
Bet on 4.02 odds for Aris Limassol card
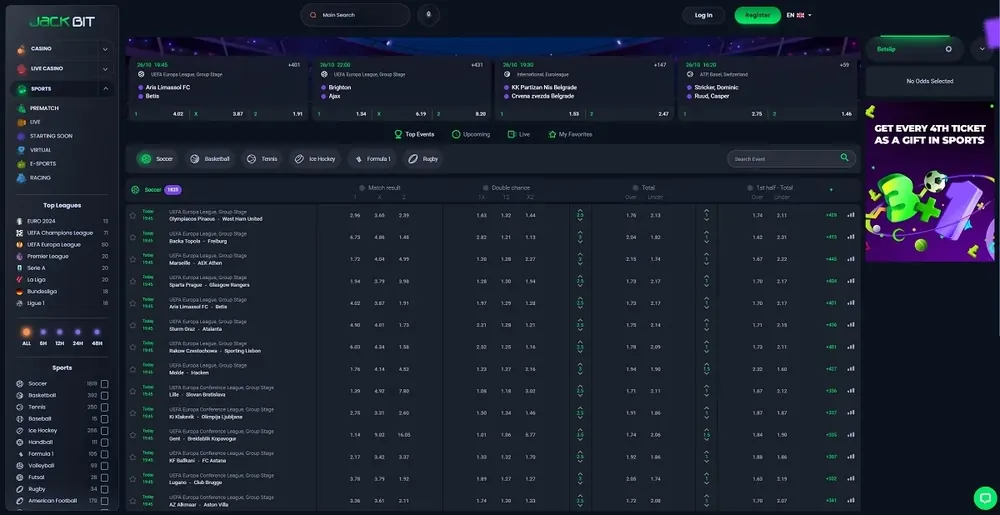[159, 114]
